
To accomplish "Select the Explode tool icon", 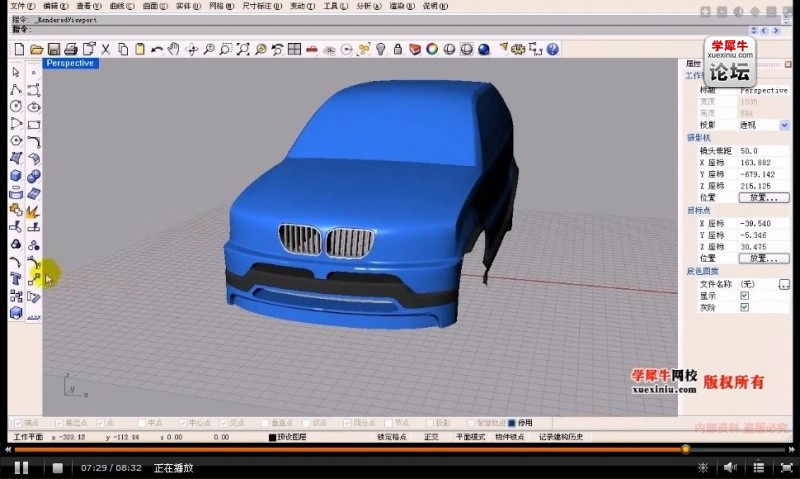I will pyautogui.click(x=34, y=211).
